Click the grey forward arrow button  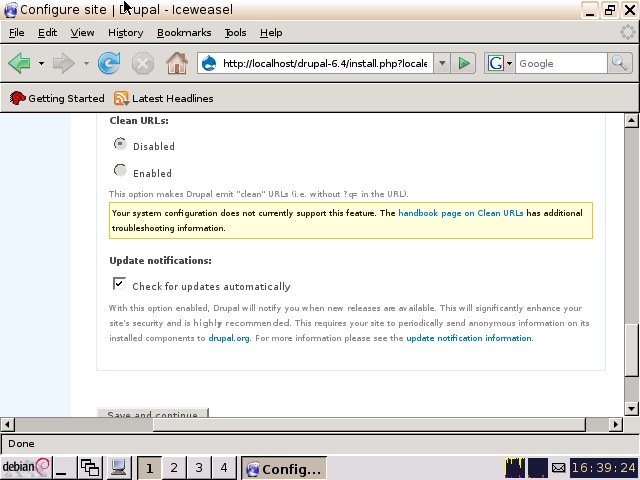(64, 63)
